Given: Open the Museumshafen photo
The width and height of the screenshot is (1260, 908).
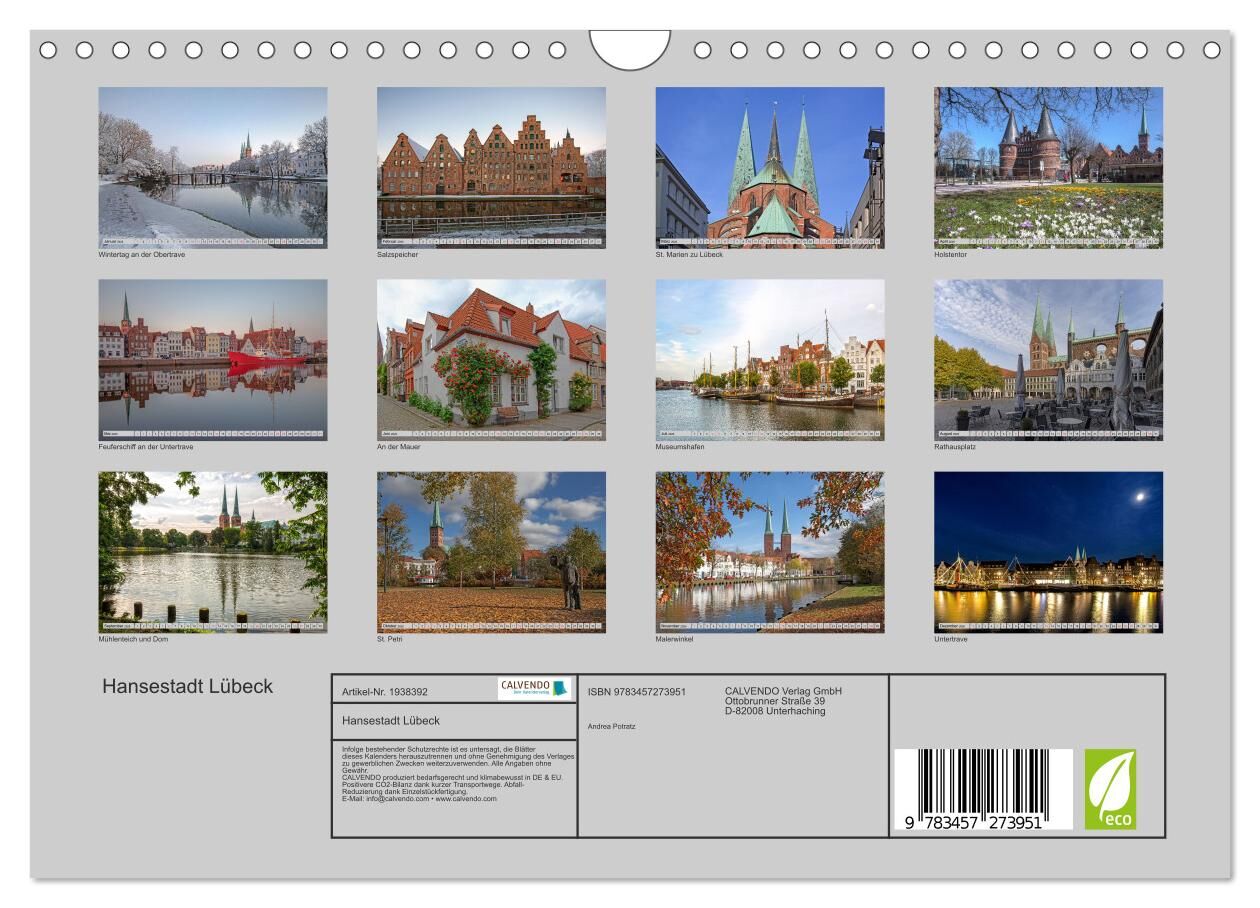Looking at the screenshot, I should click(x=769, y=359).
